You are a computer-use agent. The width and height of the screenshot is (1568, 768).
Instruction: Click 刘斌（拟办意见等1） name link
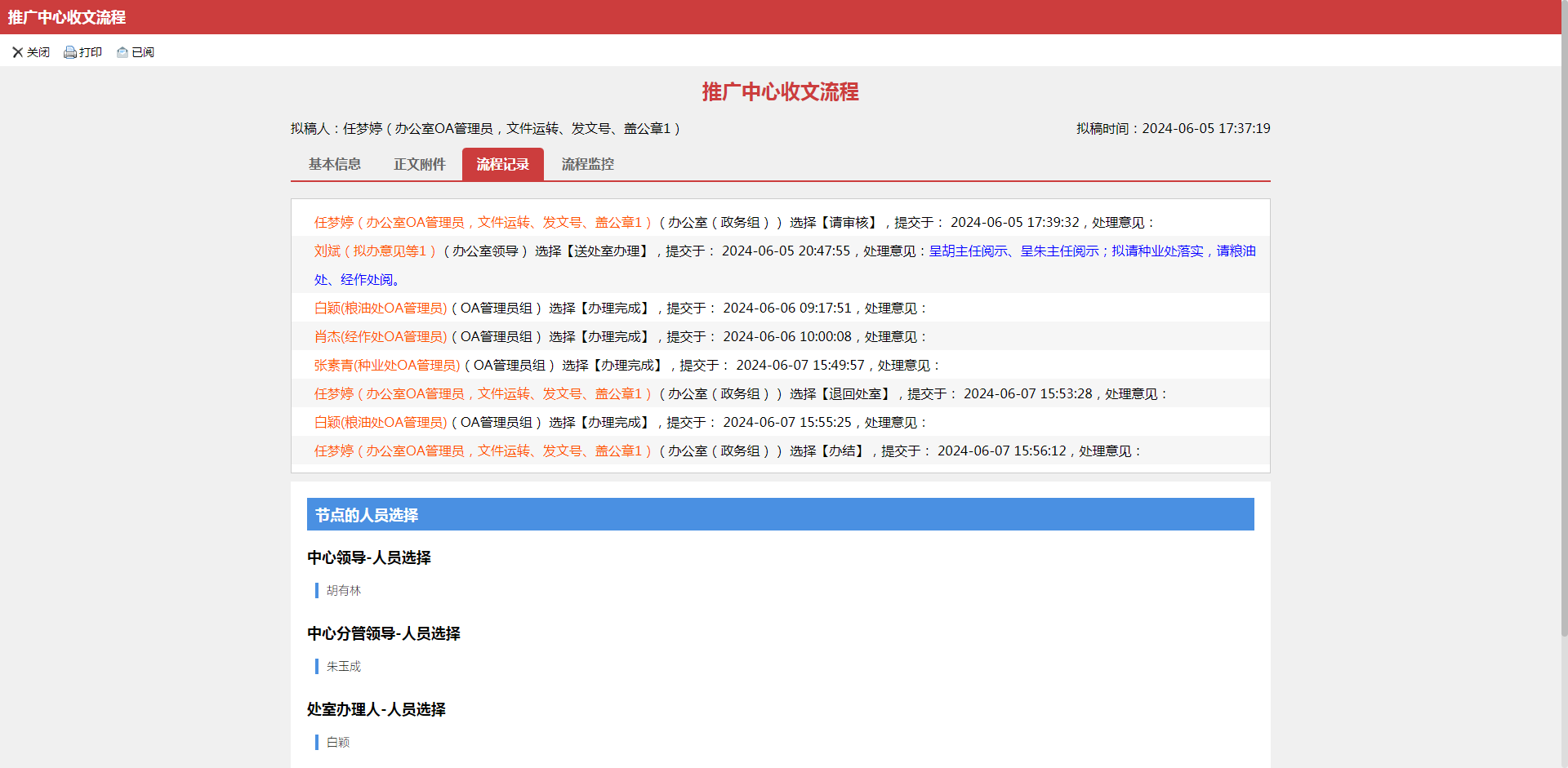pos(375,251)
